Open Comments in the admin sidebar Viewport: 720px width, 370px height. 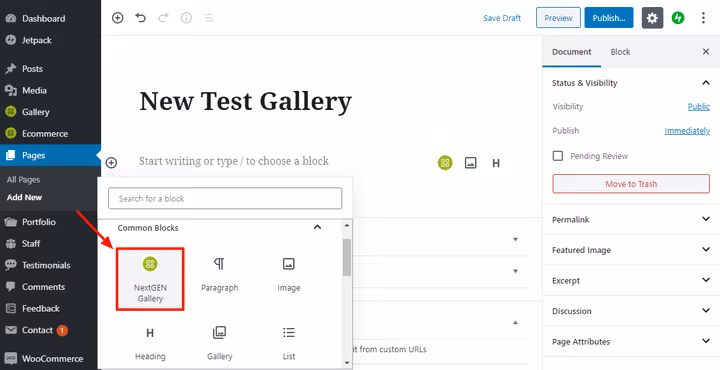point(43,287)
